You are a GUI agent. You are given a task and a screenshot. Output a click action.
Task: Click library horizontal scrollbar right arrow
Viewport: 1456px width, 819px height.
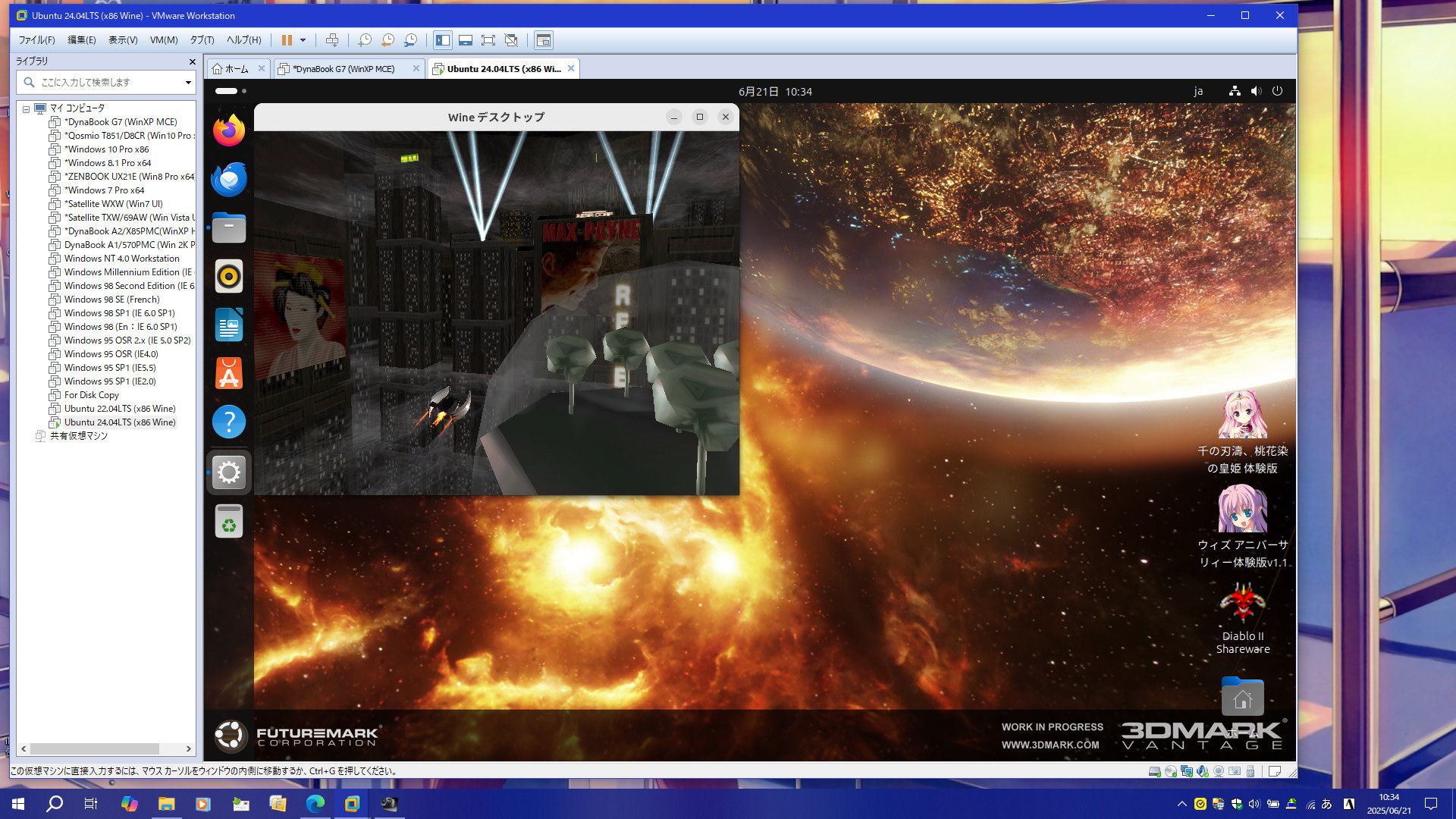click(x=189, y=748)
